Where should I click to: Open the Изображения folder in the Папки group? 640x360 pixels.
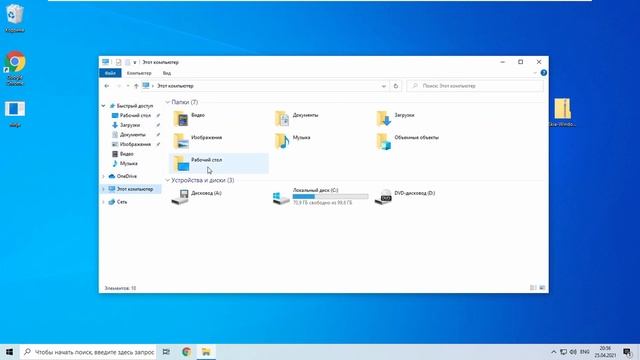[198, 141]
